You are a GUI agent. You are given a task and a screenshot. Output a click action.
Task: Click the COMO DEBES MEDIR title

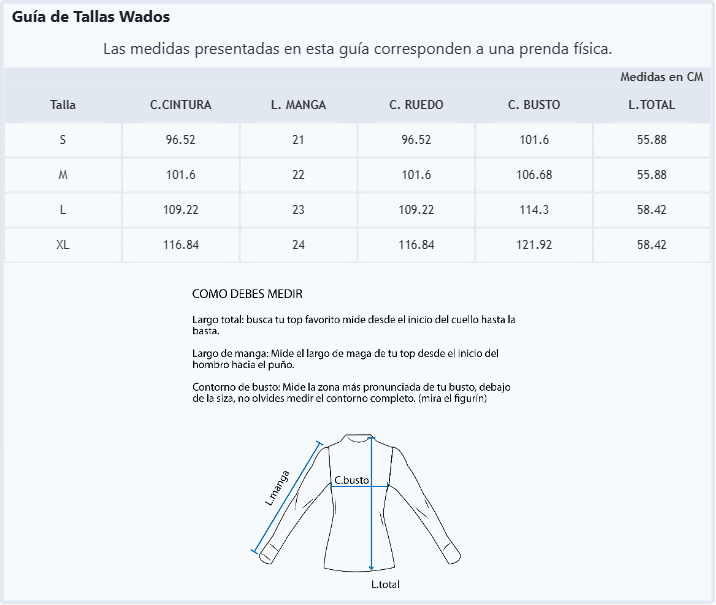point(247,294)
